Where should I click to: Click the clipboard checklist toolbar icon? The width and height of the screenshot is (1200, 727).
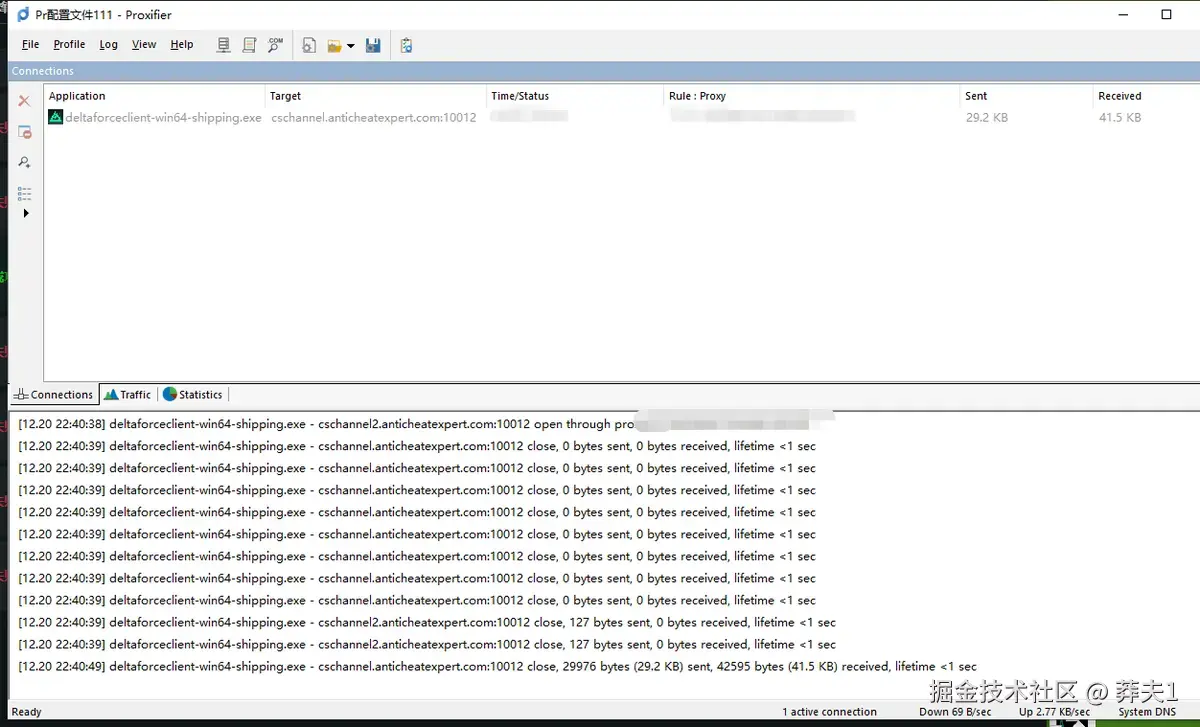pyautogui.click(x=406, y=45)
